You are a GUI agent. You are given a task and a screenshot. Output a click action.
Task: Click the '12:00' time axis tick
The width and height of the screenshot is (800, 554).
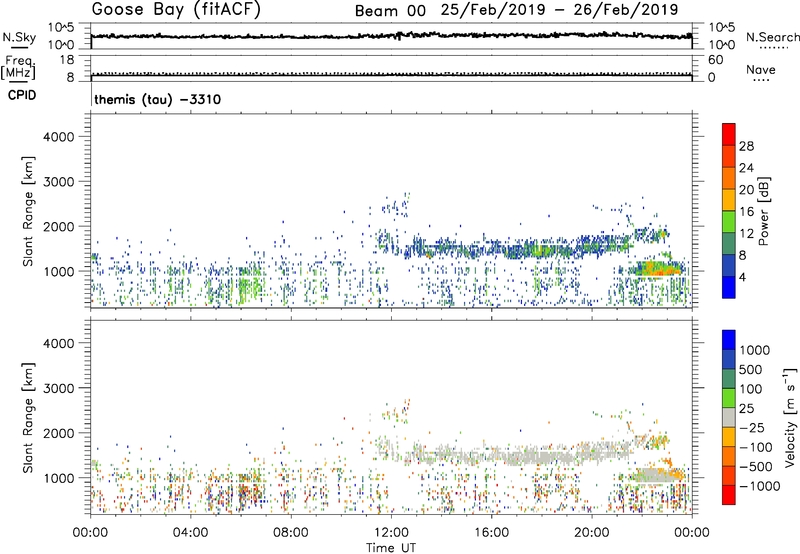pos(391,533)
